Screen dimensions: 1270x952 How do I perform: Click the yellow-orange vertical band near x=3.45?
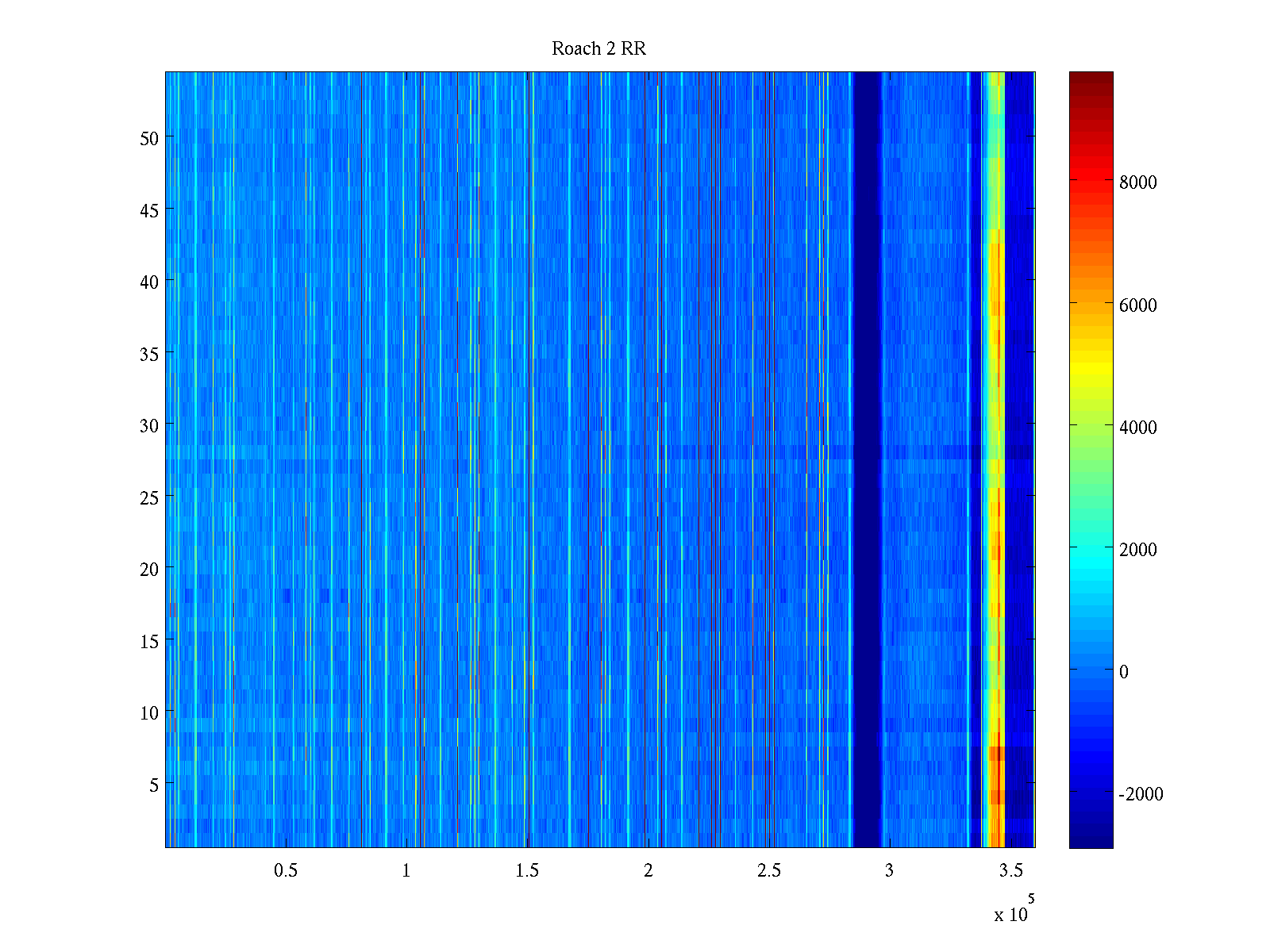pyautogui.click(x=995, y=460)
